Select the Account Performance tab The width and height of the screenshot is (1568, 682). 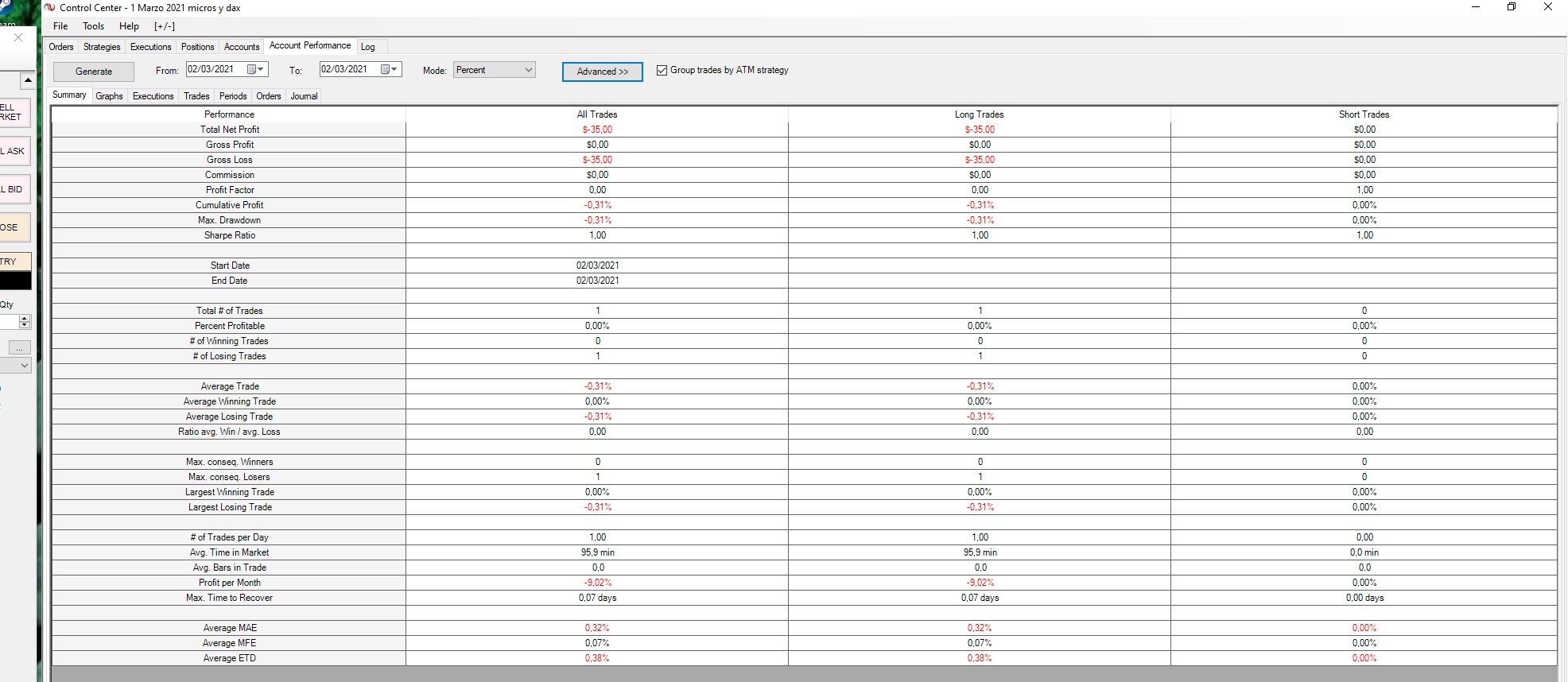[x=310, y=45]
